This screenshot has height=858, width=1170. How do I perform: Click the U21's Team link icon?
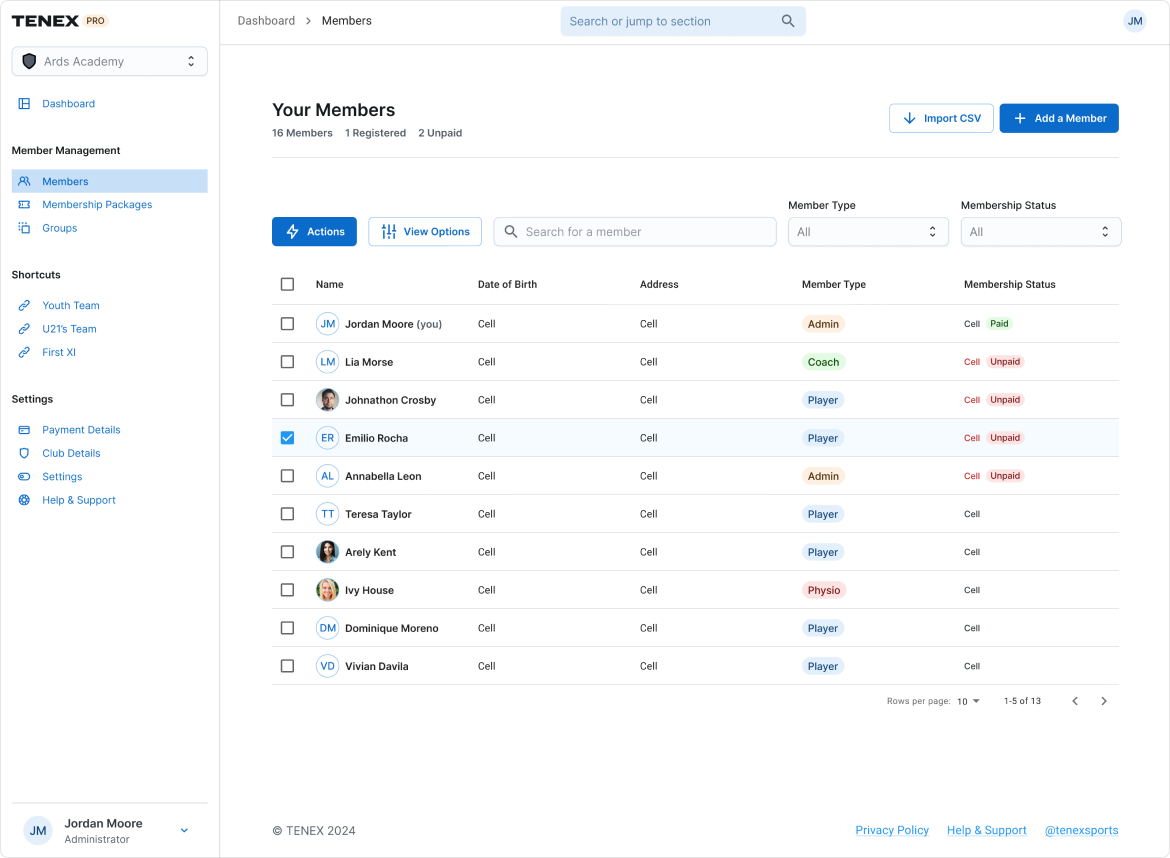point(25,329)
